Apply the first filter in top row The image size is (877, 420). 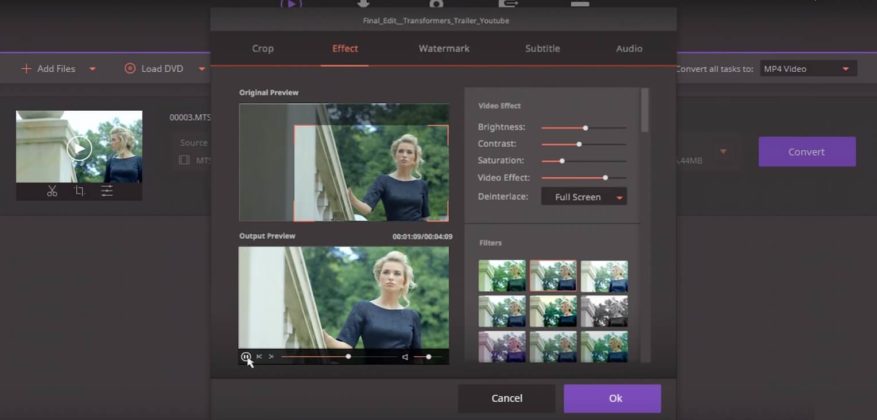click(x=502, y=276)
